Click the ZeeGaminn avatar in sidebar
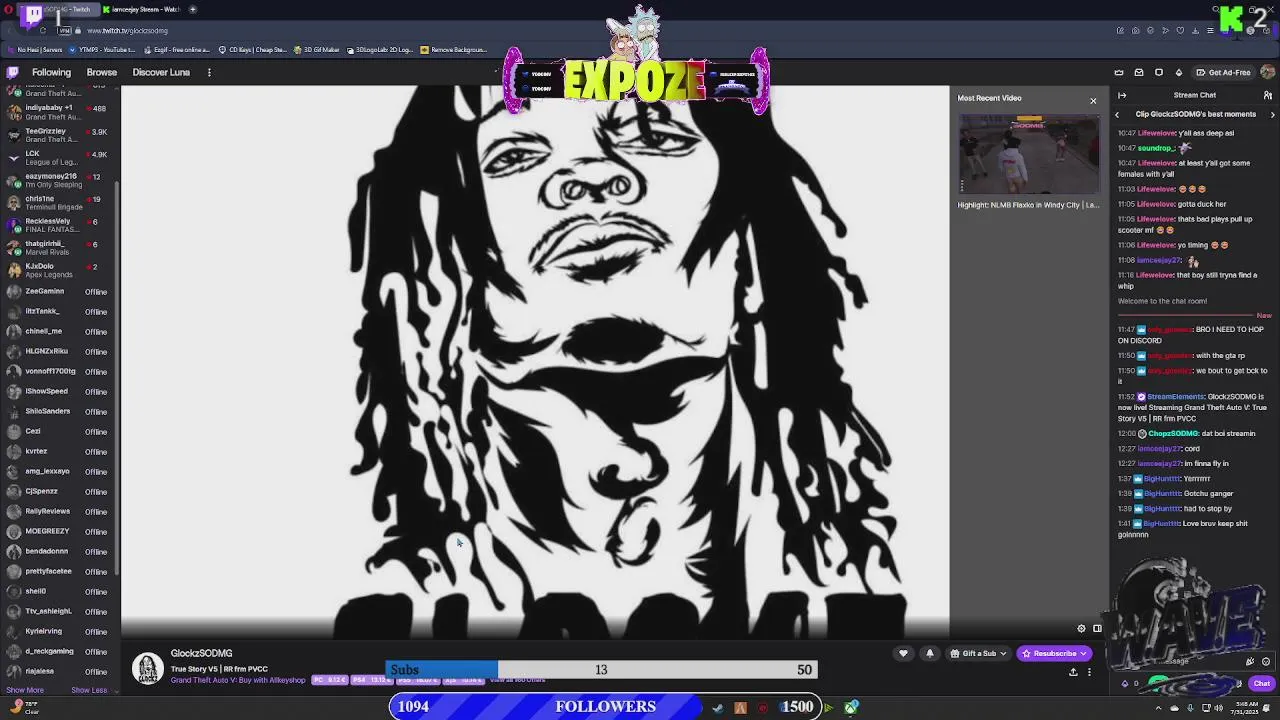The image size is (1280, 720). click(14, 291)
